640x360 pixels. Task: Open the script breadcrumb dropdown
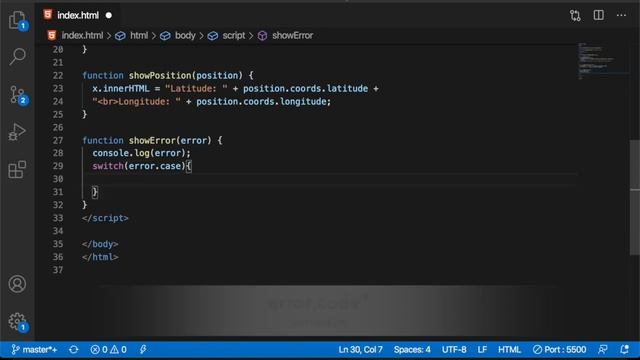coord(233,36)
